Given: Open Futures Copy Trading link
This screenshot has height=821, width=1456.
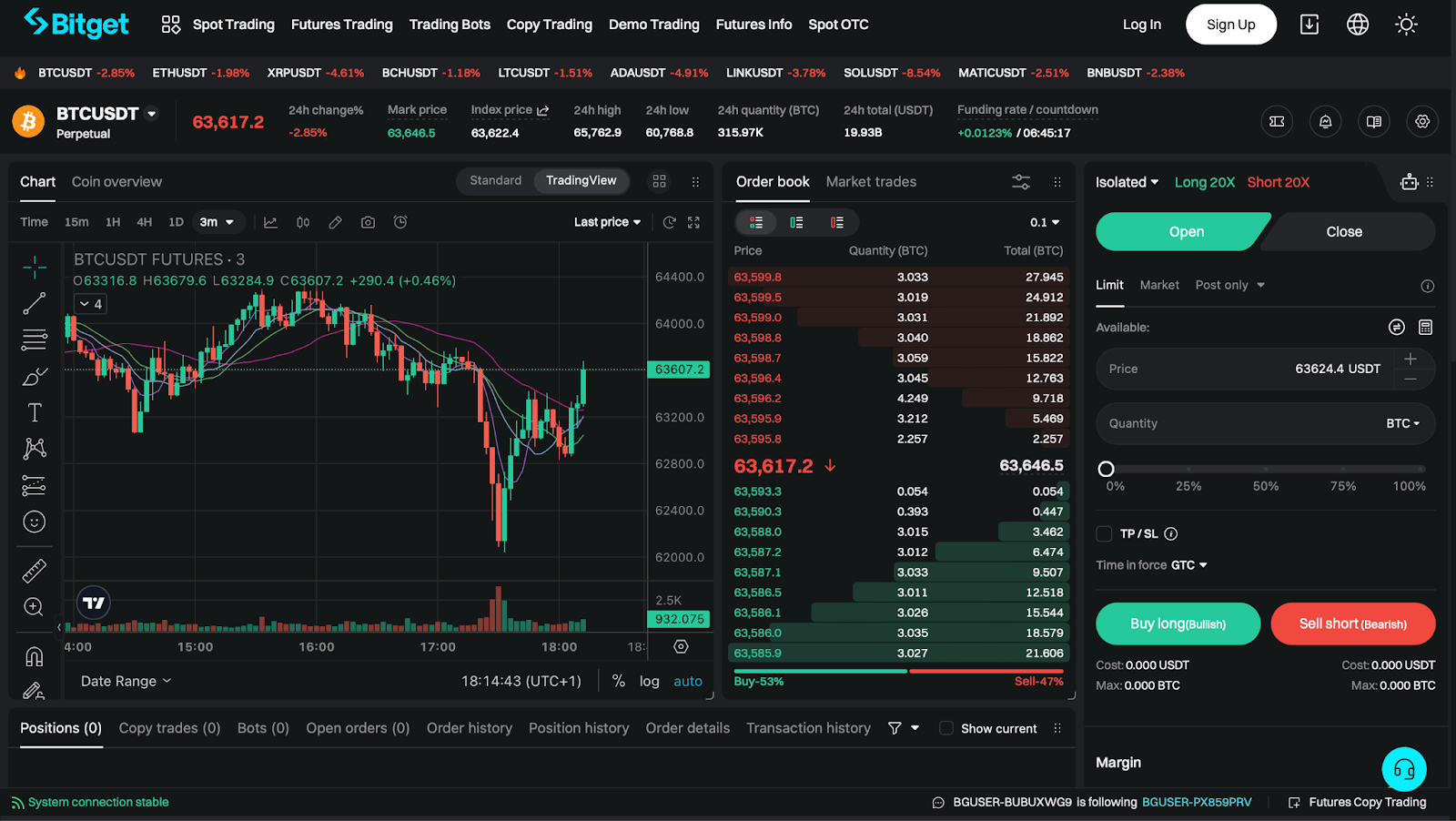Looking at the screenshot, I should pos(1357,802).
